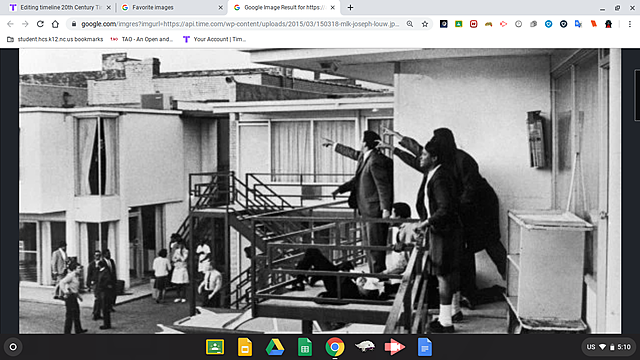Click the red outlined camera extension icon
The image size is (640, 360).
[503, 24]
